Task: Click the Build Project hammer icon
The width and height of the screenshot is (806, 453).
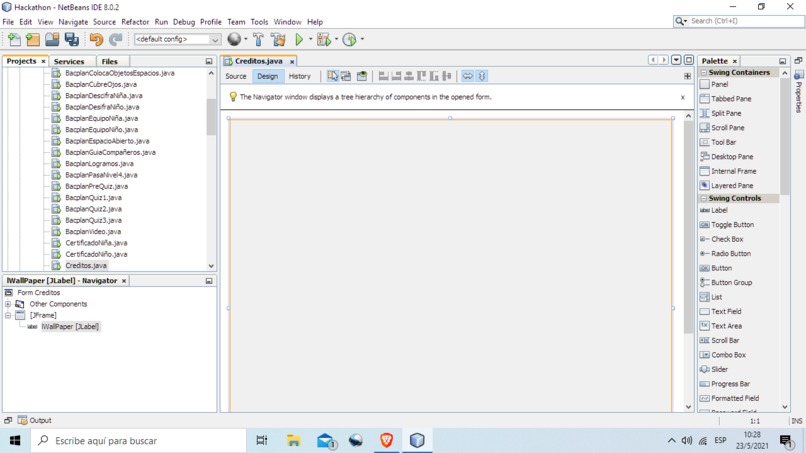Action: point(259,39)
